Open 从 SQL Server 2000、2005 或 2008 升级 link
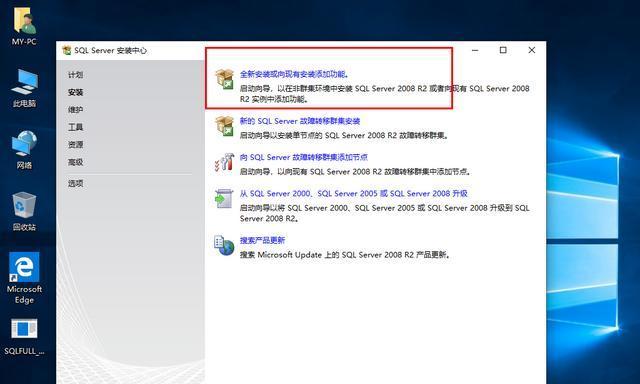 click(x=353, y=193)
